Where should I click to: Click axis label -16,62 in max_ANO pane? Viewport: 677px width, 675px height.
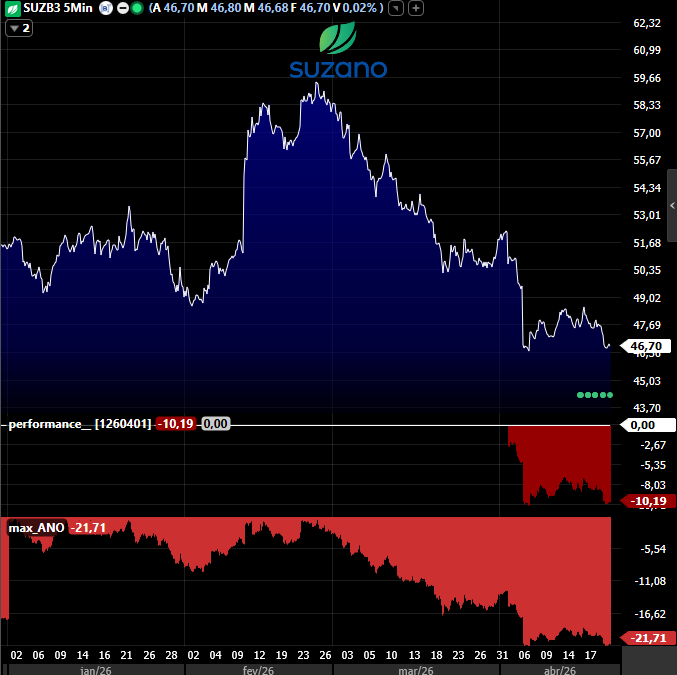650,614
